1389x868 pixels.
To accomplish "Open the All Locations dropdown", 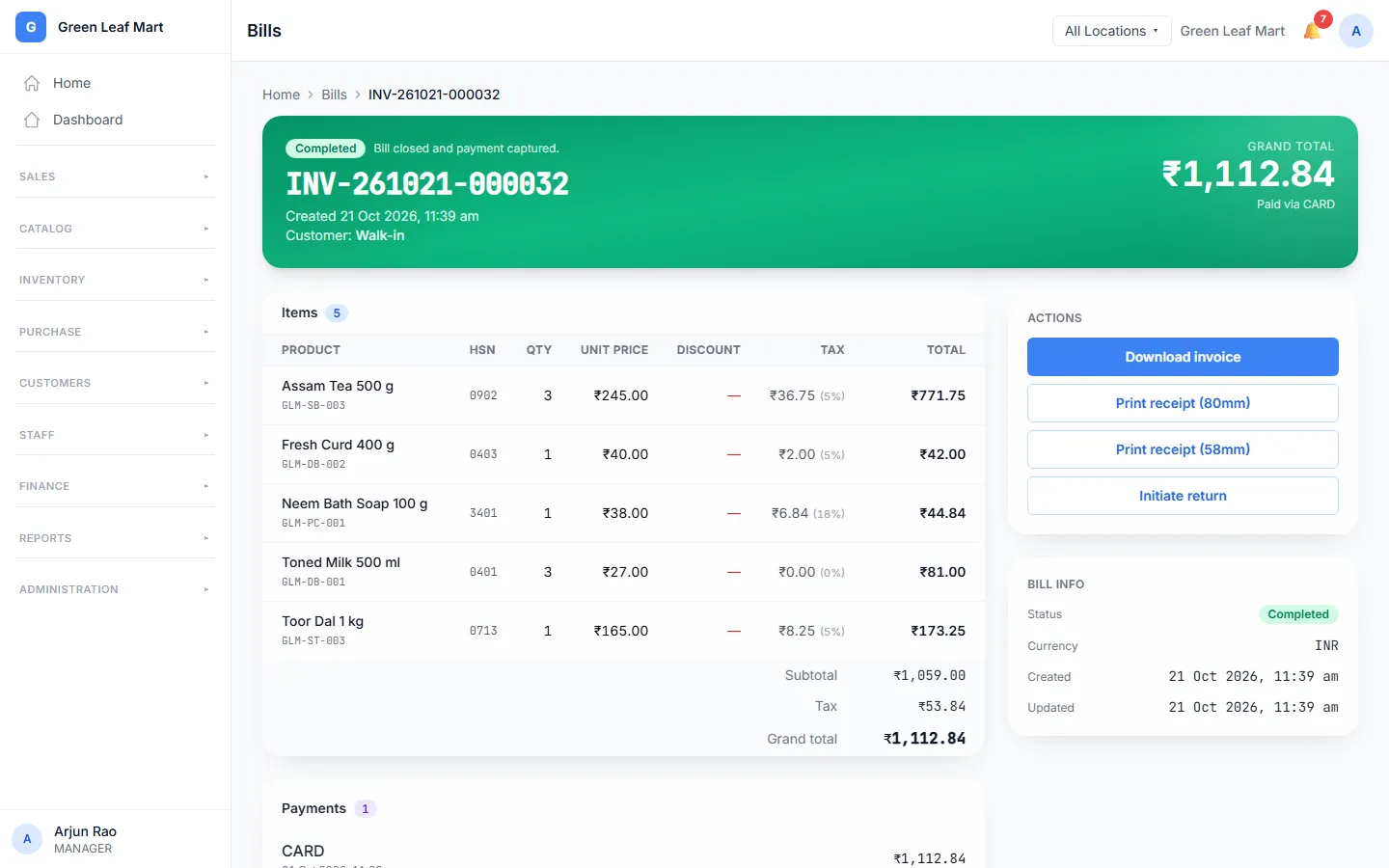I will coord(1111,31).
